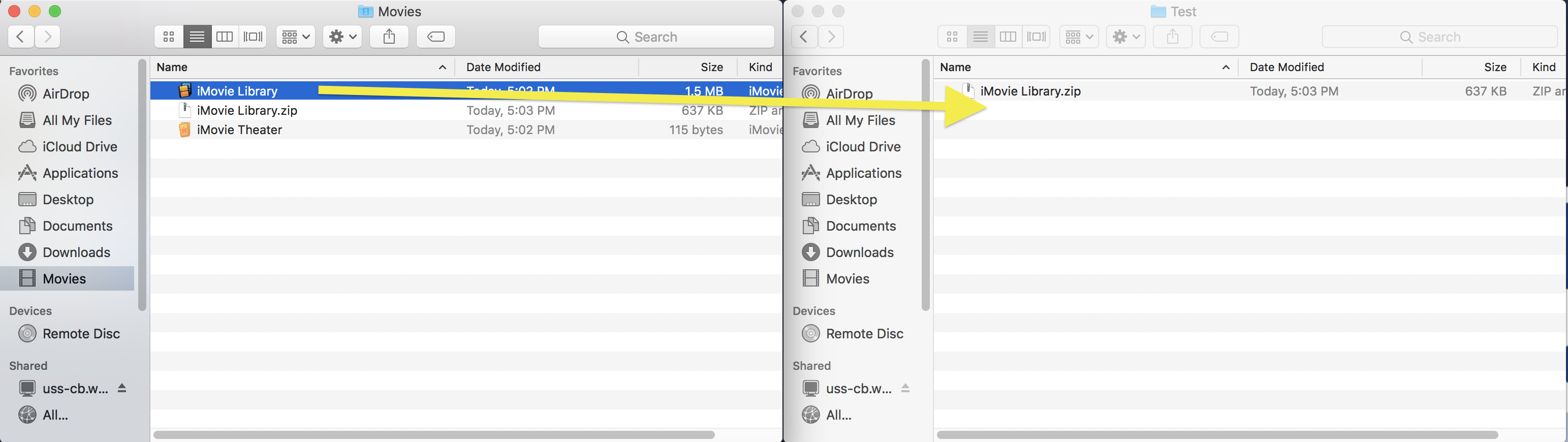Go forward in the Movies window

(x=47, y=37)
